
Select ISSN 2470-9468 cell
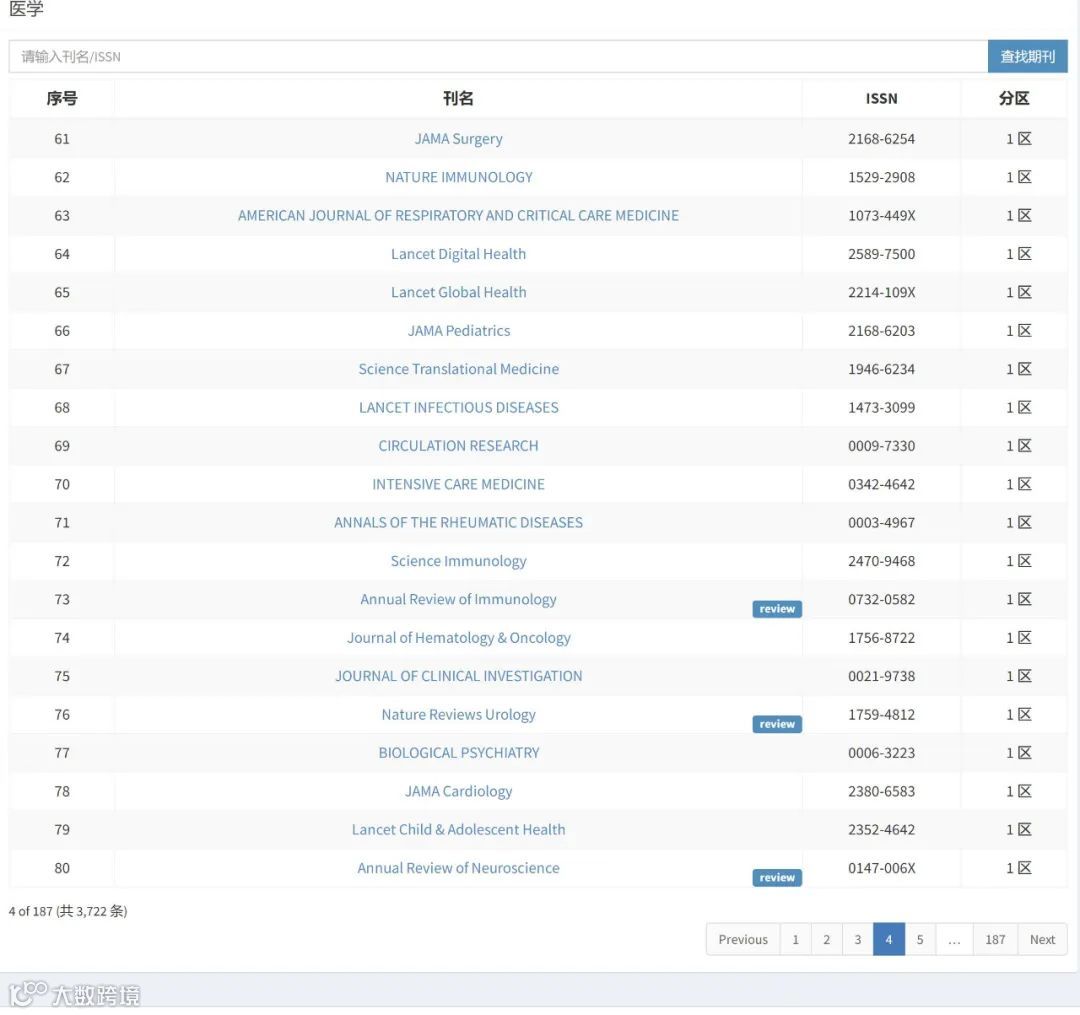tap(882, 561)
